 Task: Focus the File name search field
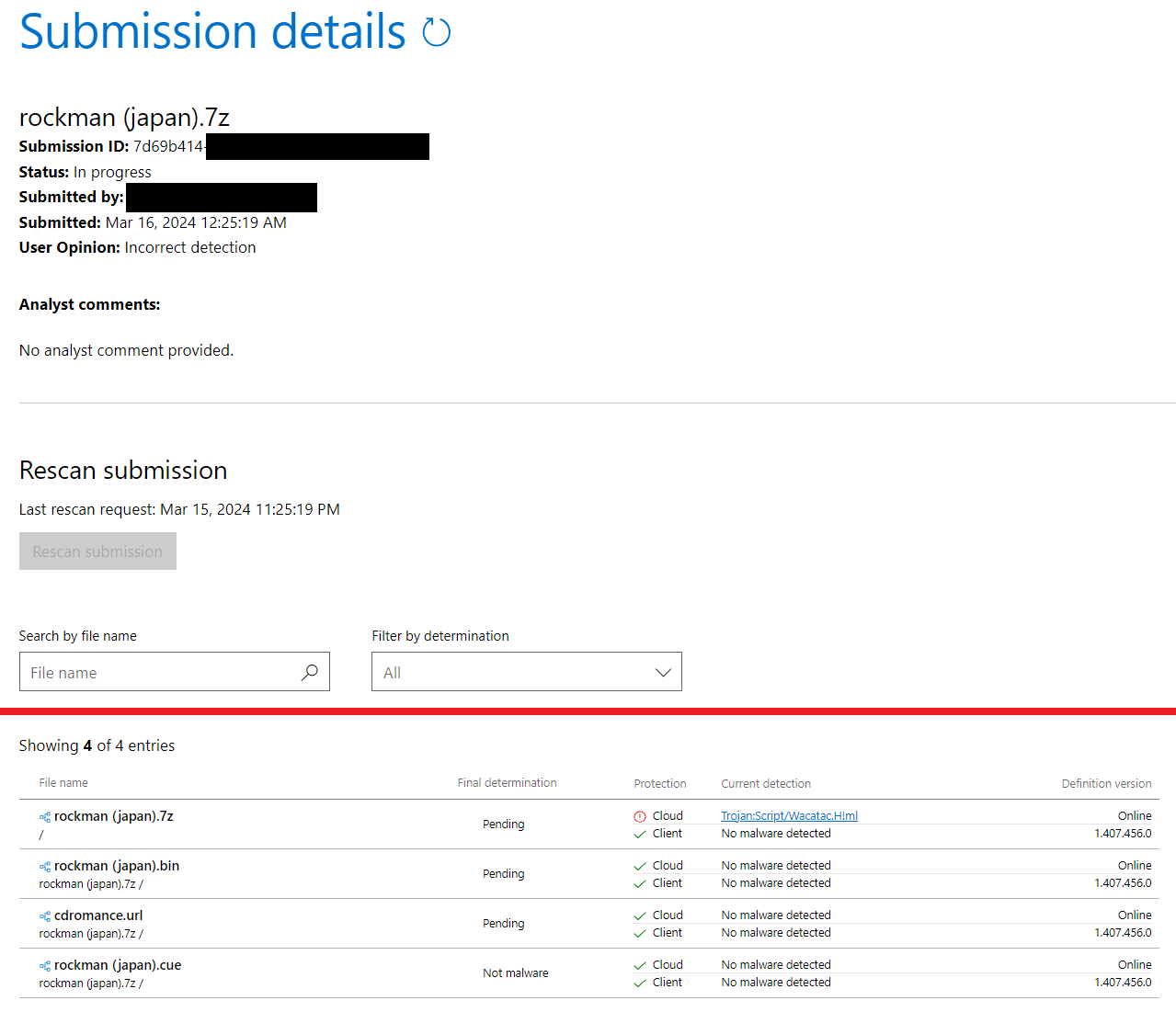click(161, 672)
